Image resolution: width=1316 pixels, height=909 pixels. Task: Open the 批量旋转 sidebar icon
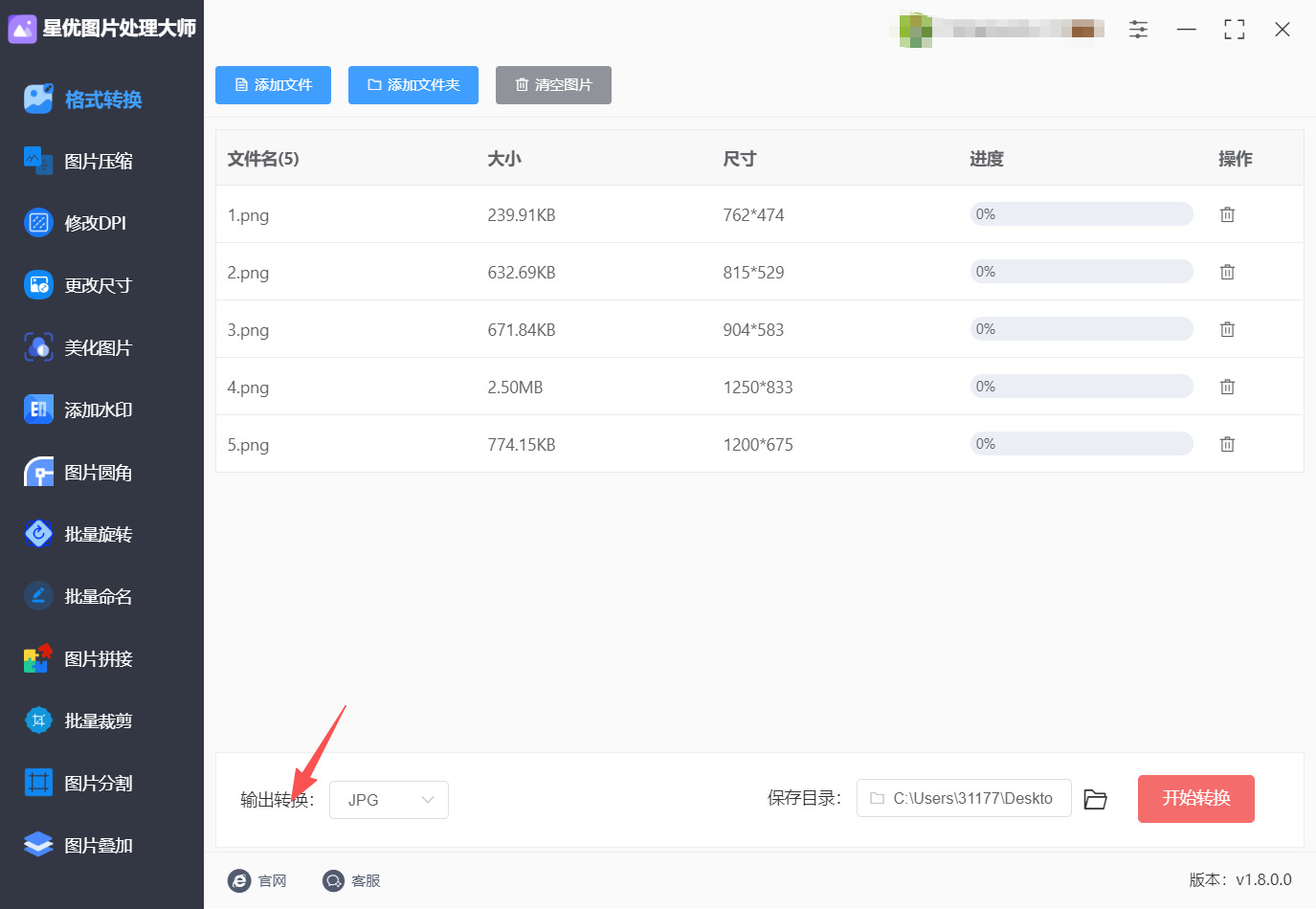38,534
